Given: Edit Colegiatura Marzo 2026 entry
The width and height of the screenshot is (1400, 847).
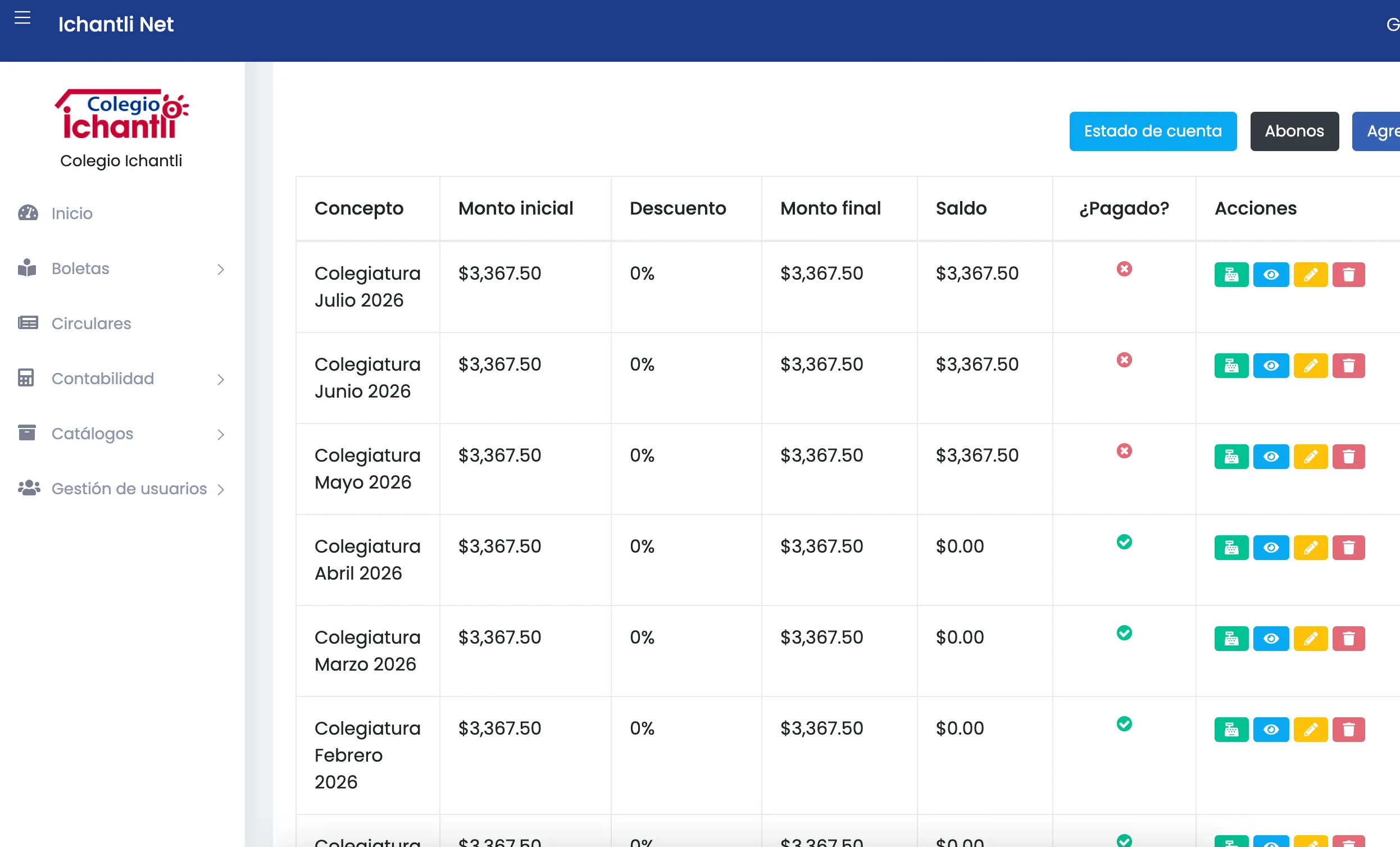Looking at the screenshot, I should click(x=1310, y=639).
